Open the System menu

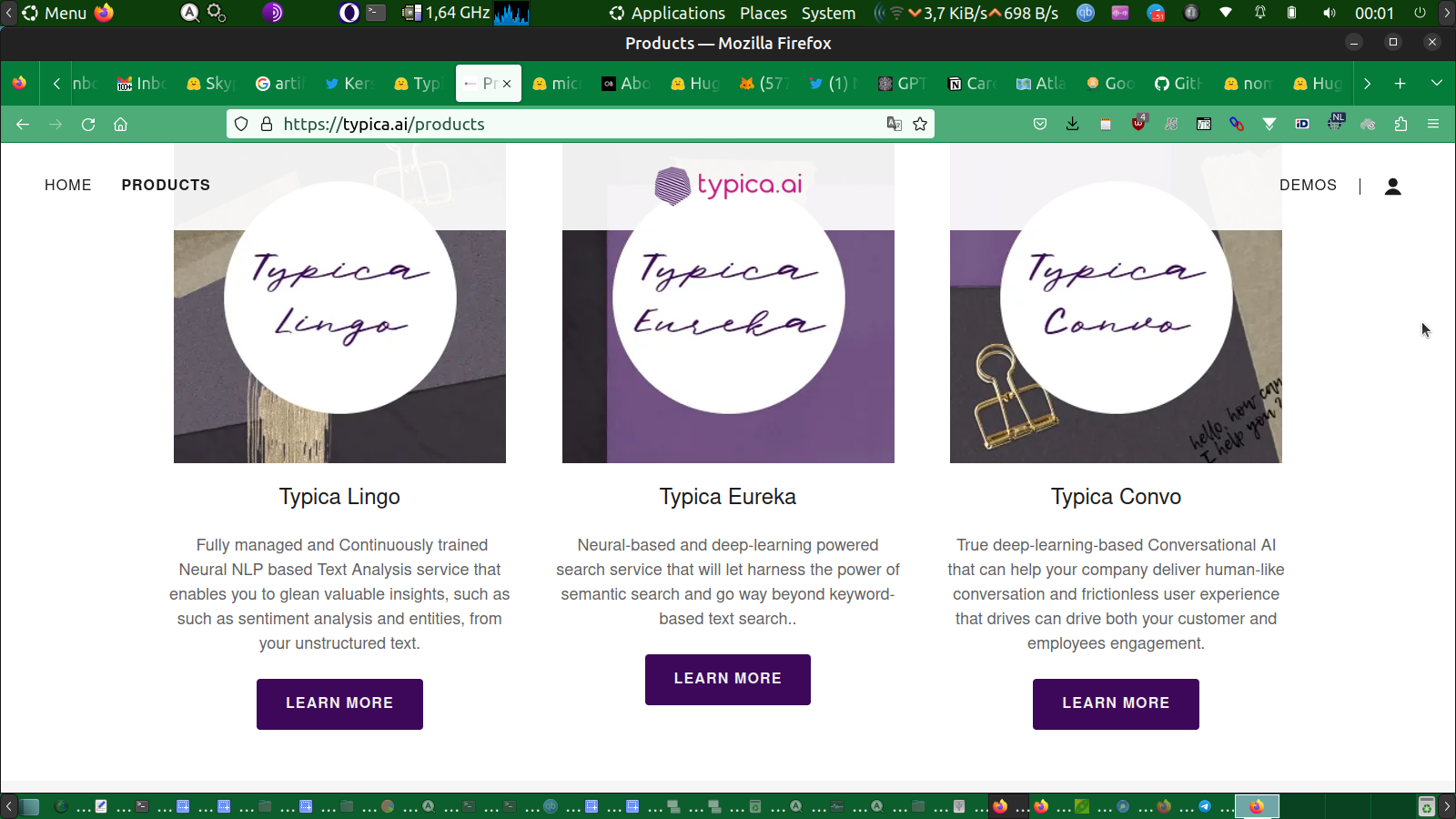(828, 13)
